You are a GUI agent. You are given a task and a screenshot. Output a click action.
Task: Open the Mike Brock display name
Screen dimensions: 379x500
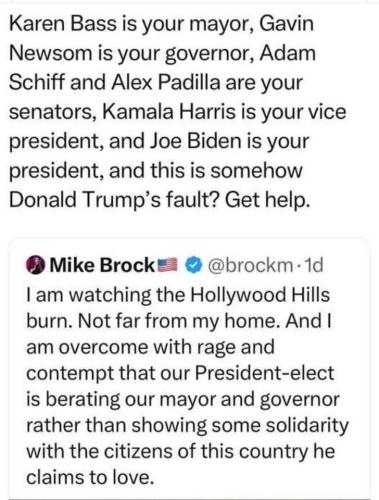(x=101, y=265)
